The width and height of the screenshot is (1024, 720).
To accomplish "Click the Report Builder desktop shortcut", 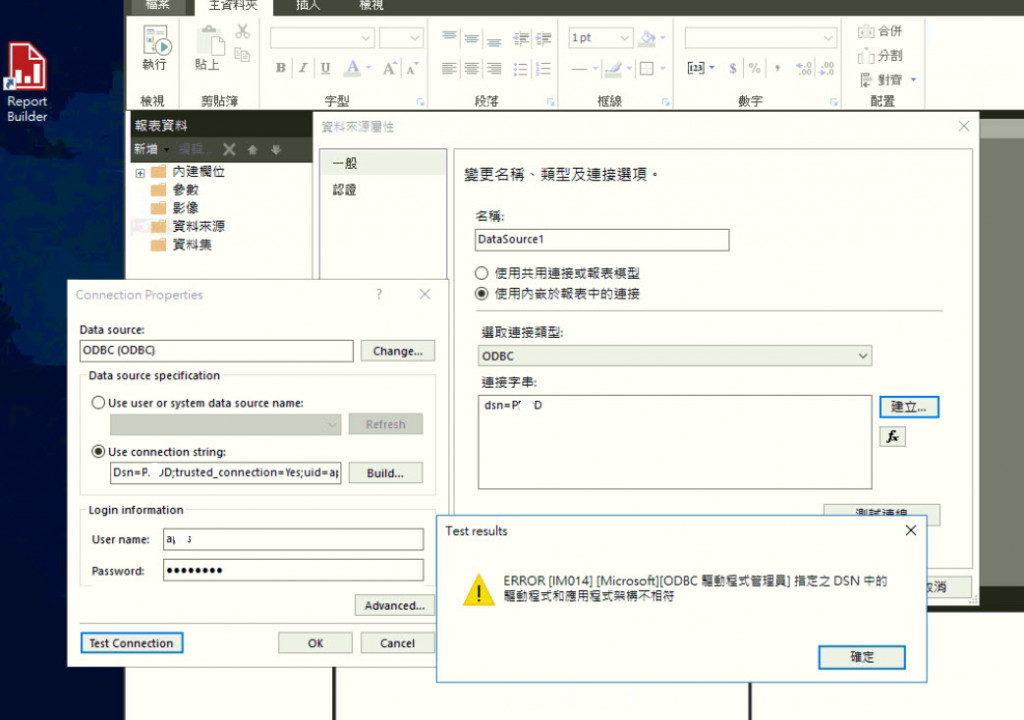I will click(x=27, y=82).
